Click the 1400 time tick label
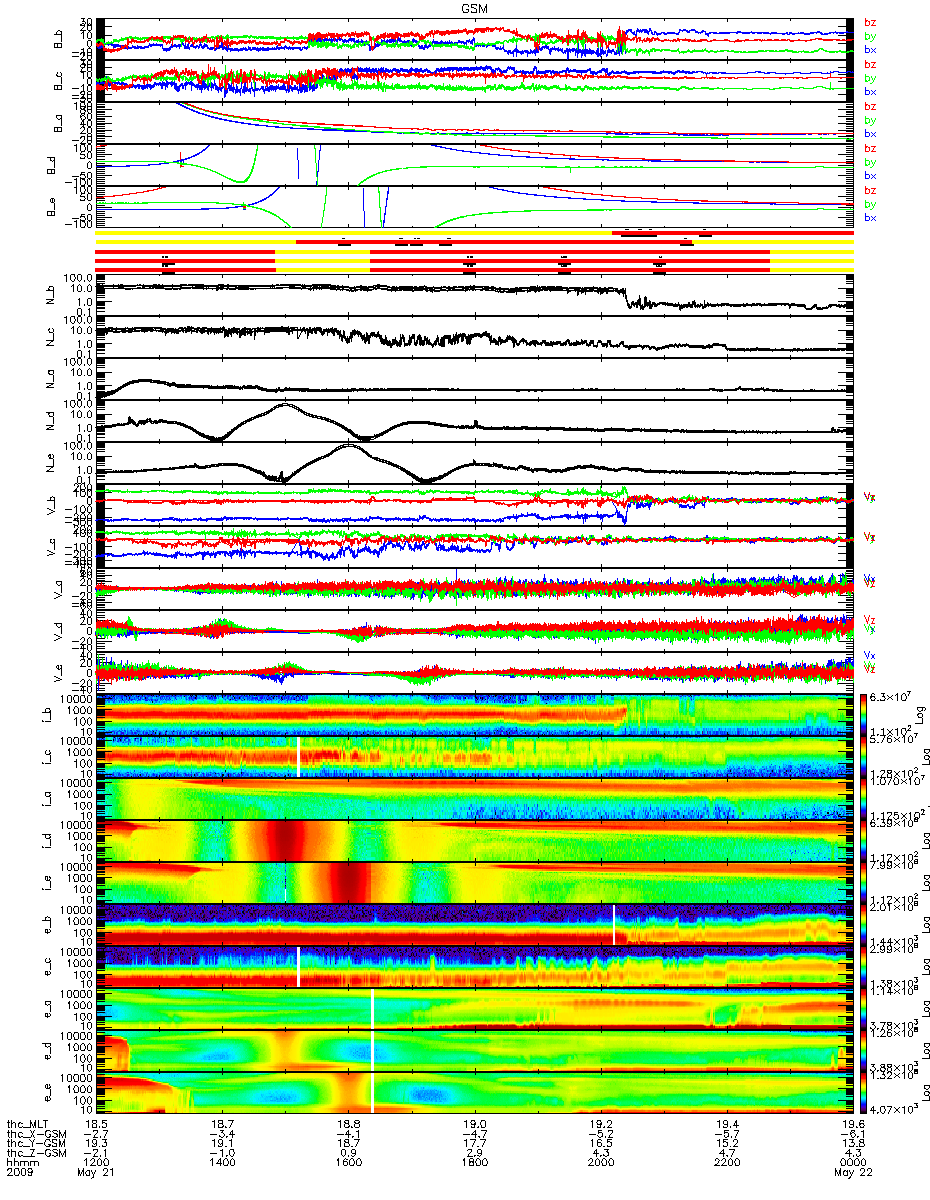 223,1163
